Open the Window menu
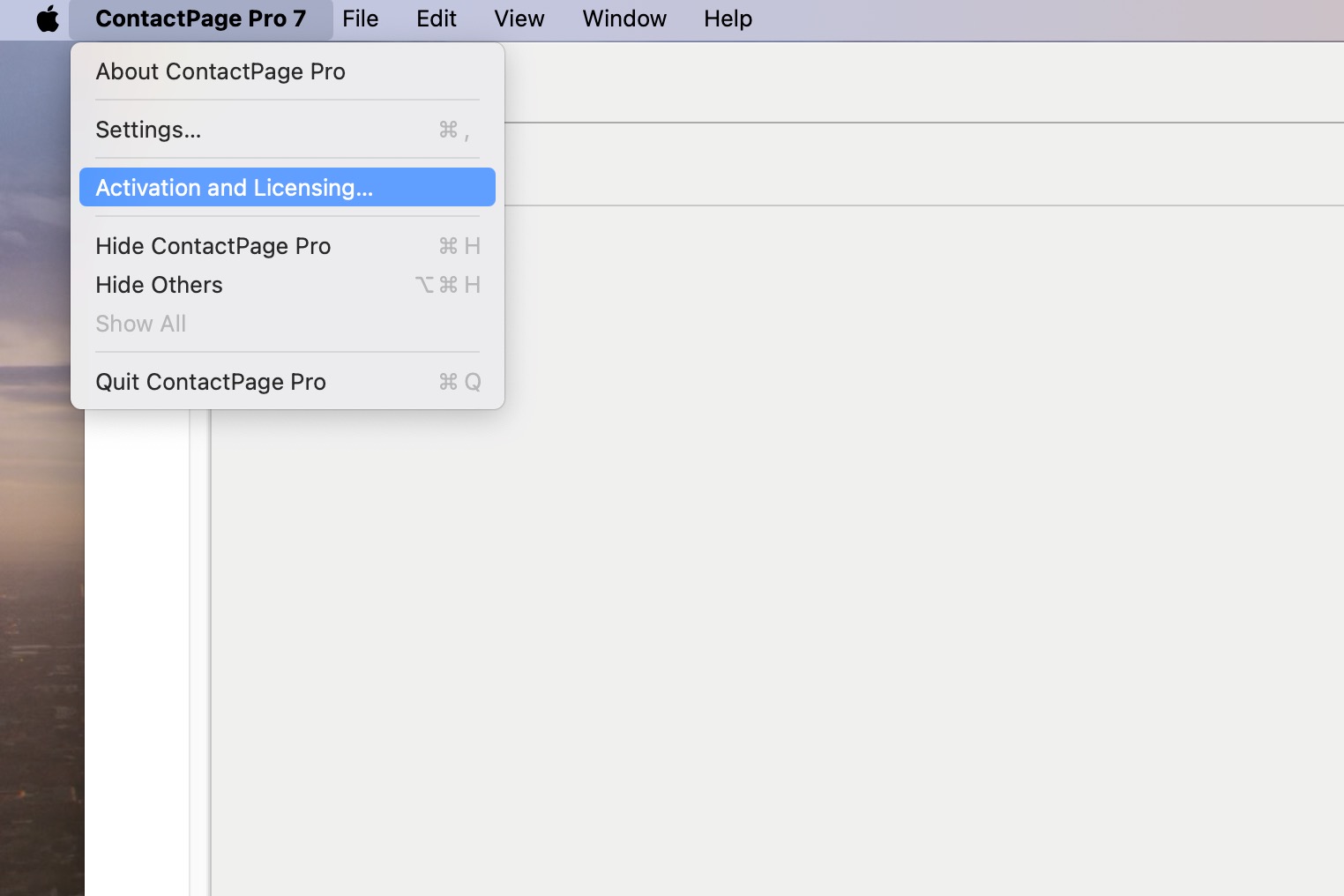The image size is (1344, 896). 623,19
